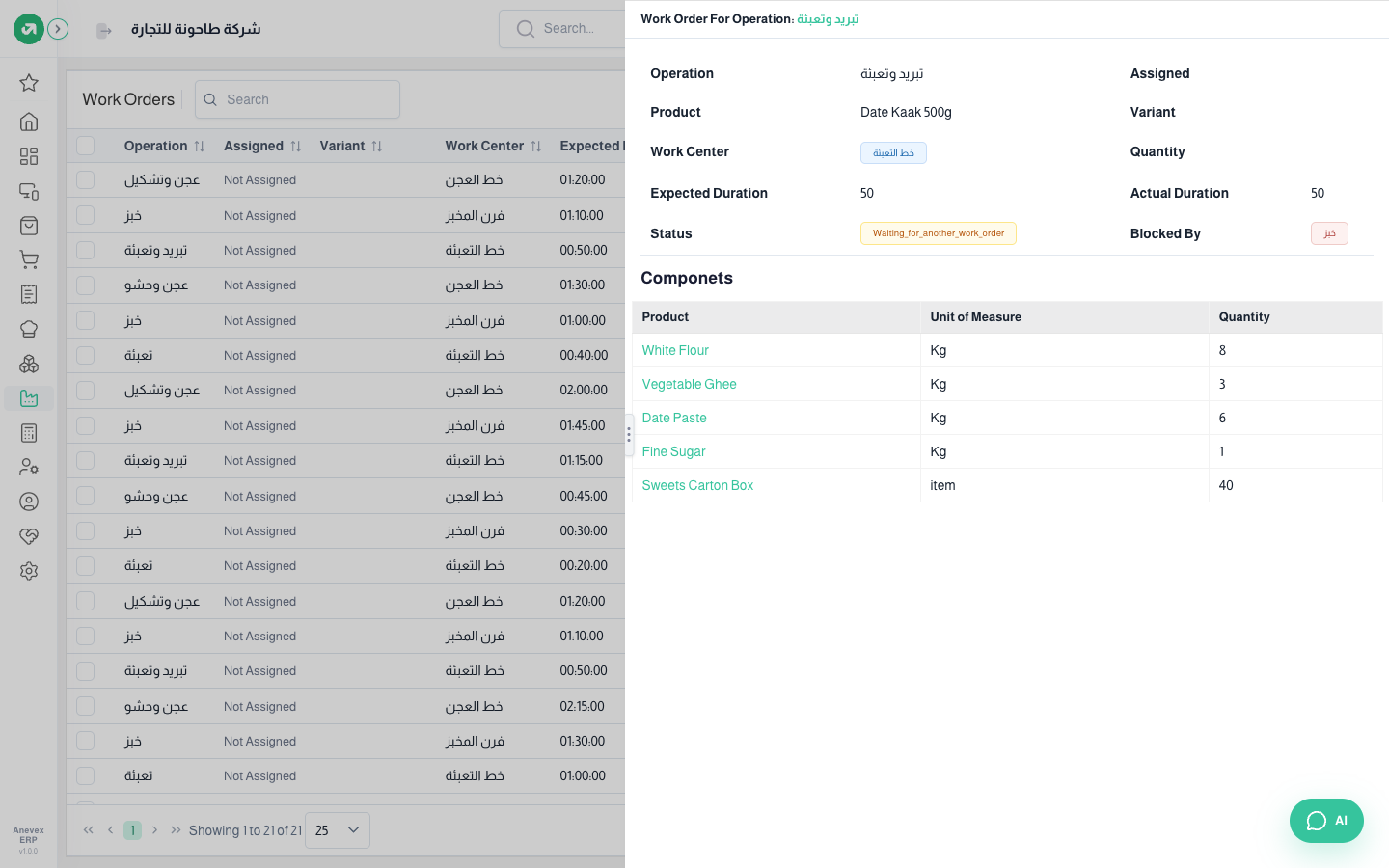
Task: Select the checkbox for the 01:45:00 row
Action: point(86,425)
